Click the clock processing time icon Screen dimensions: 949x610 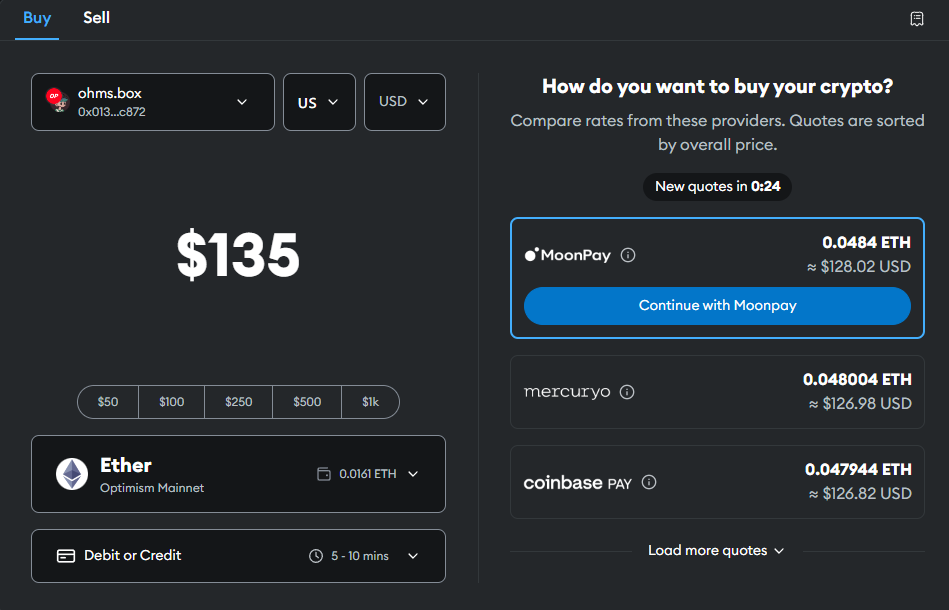pos(316,556)
